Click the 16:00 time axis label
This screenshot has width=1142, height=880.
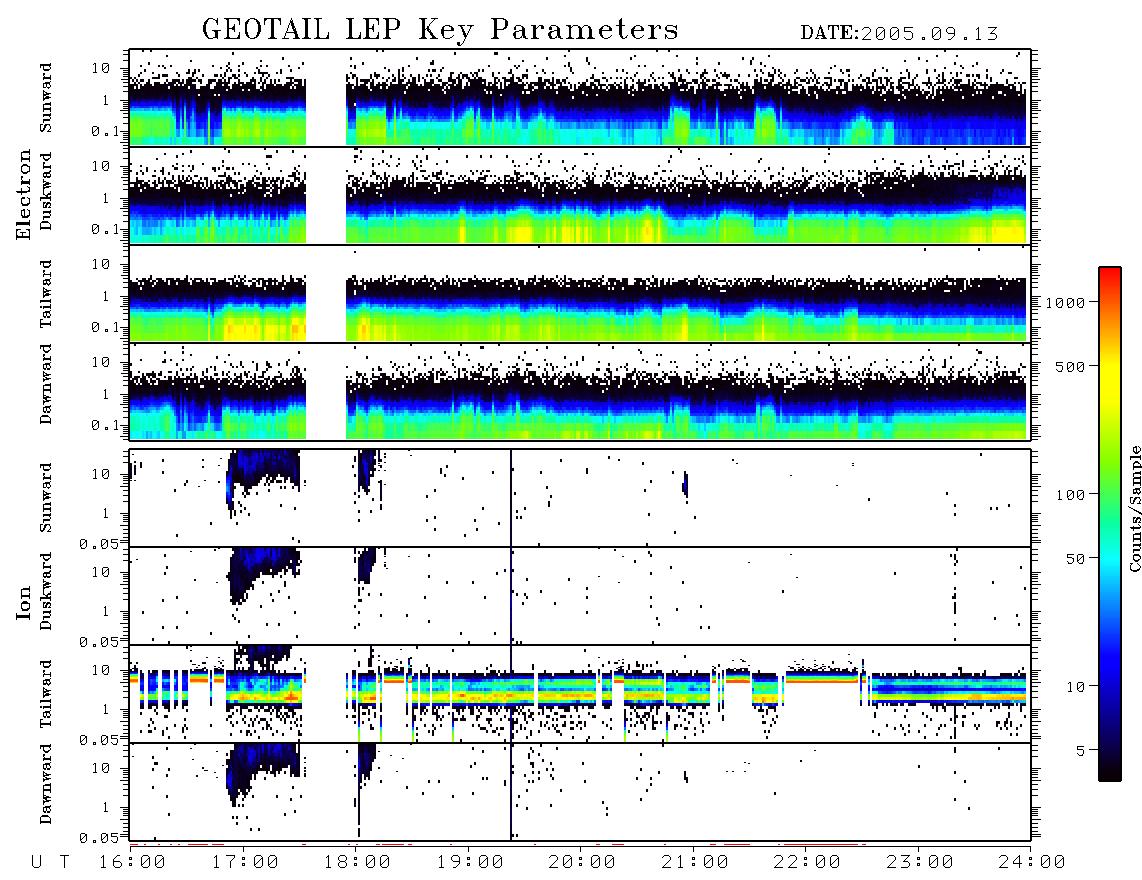tap(133, 862)
